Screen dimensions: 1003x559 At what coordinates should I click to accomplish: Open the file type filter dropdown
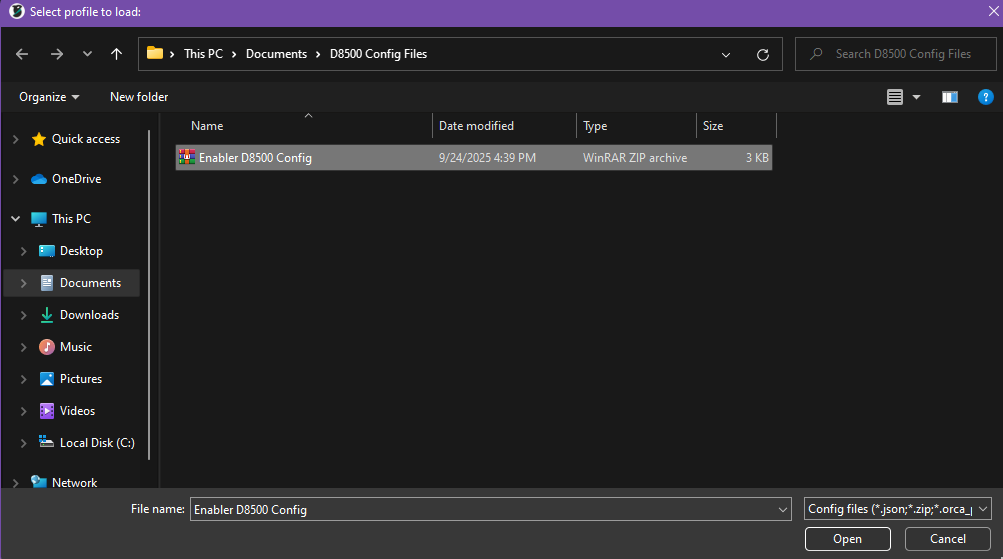point(897,509)
